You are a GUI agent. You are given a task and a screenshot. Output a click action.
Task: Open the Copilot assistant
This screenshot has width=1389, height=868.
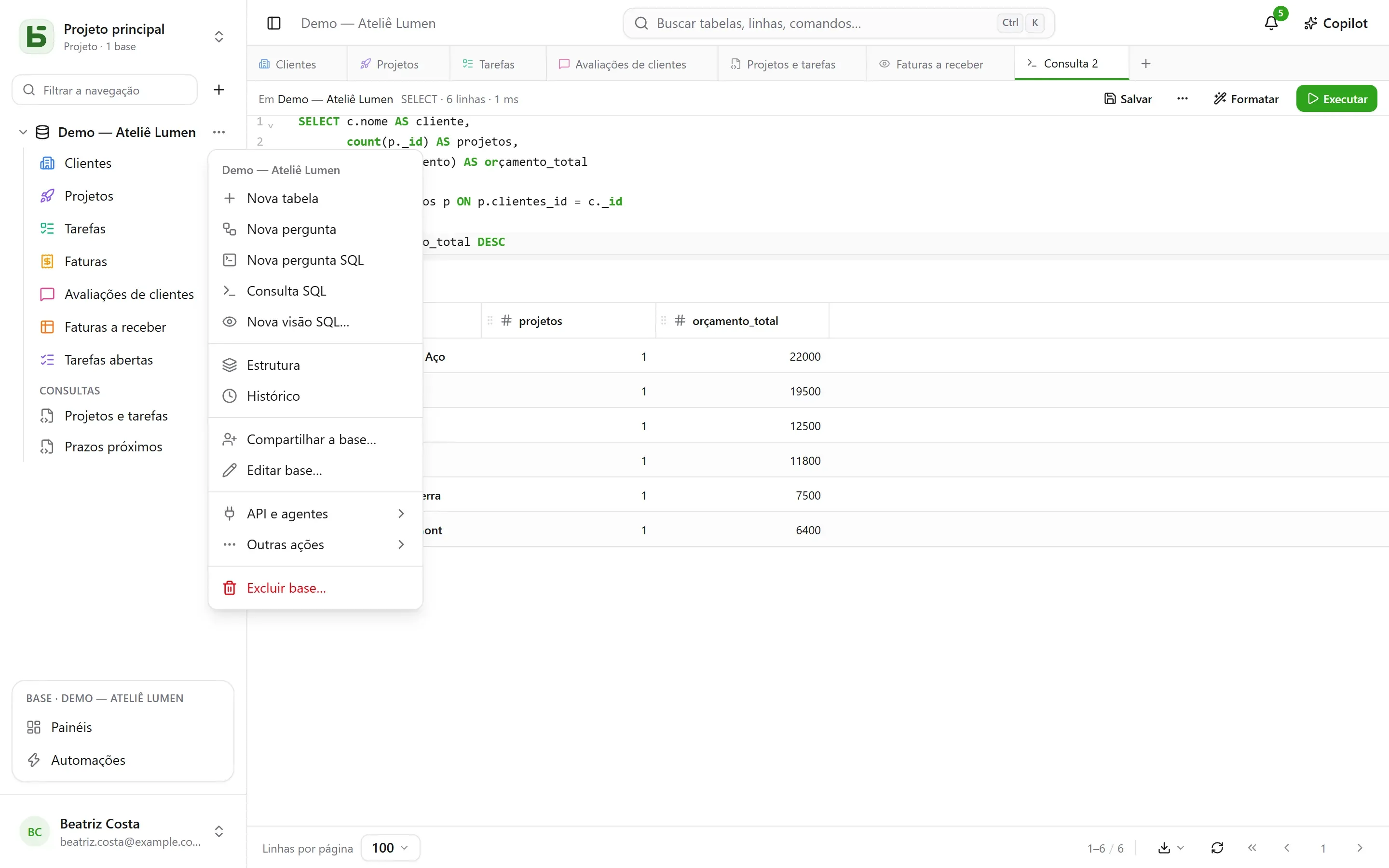tap(1336, 23)
